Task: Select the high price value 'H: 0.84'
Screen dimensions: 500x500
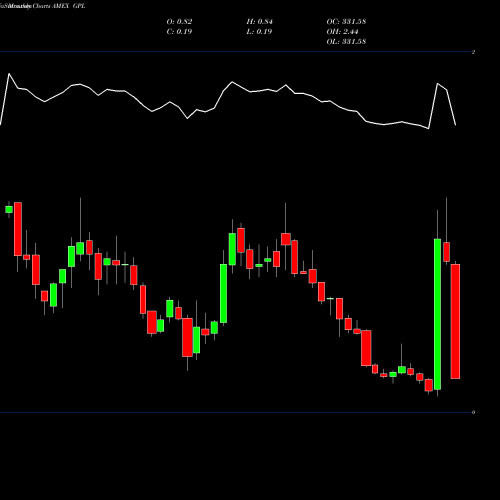Action: pos(260,22)
